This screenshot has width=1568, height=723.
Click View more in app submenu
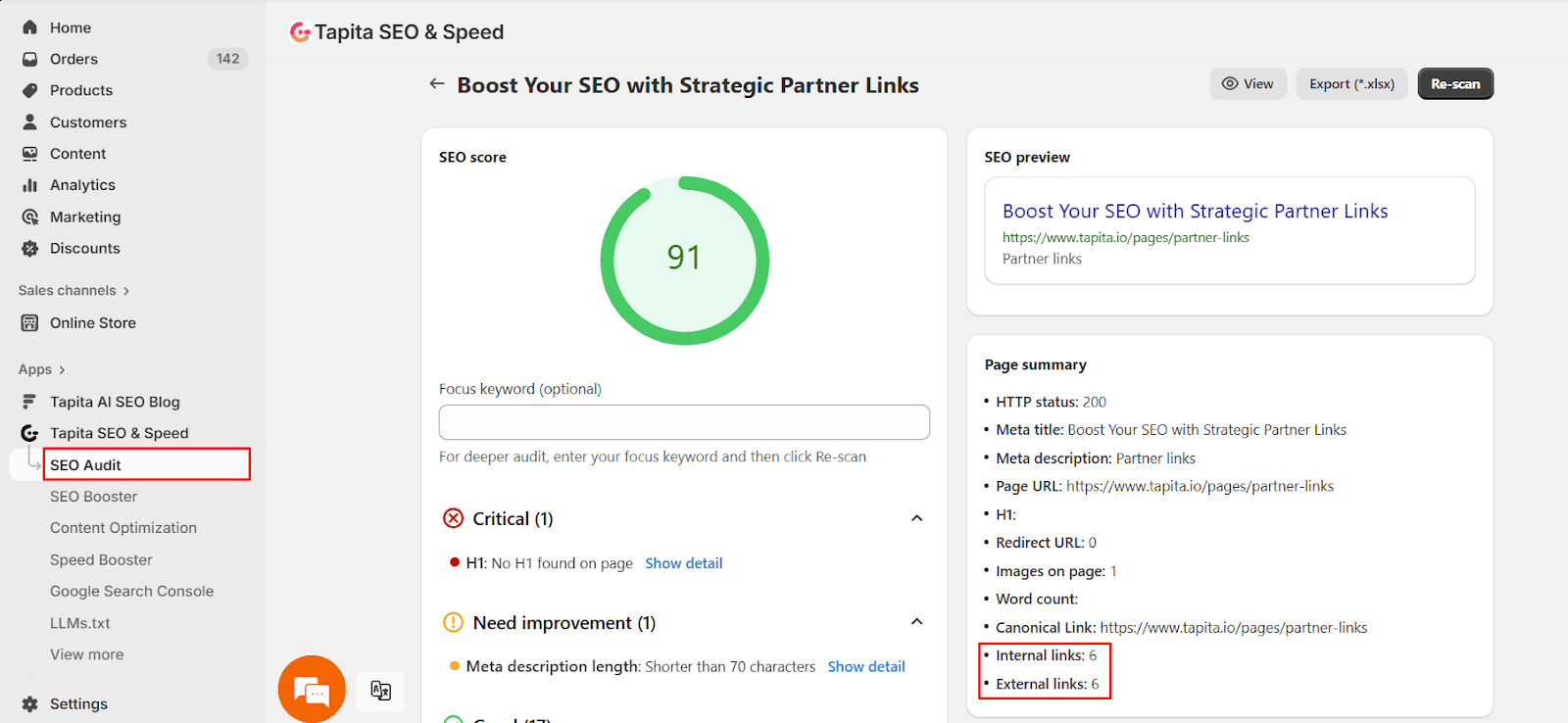(x=87, y=654)
